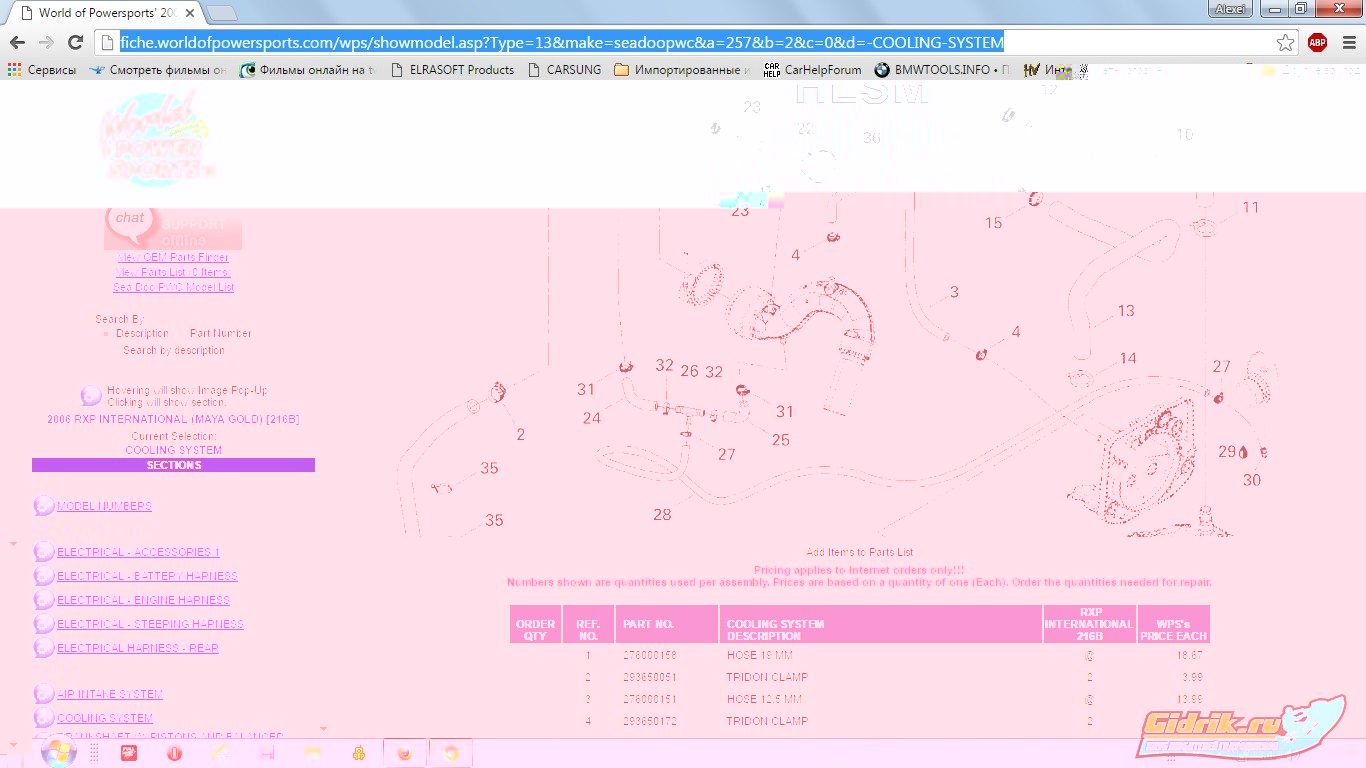Image resolution: width=1366 pixels, height=768 pixels.
Task: Select the Part Number search option
Action: [182, 334]
